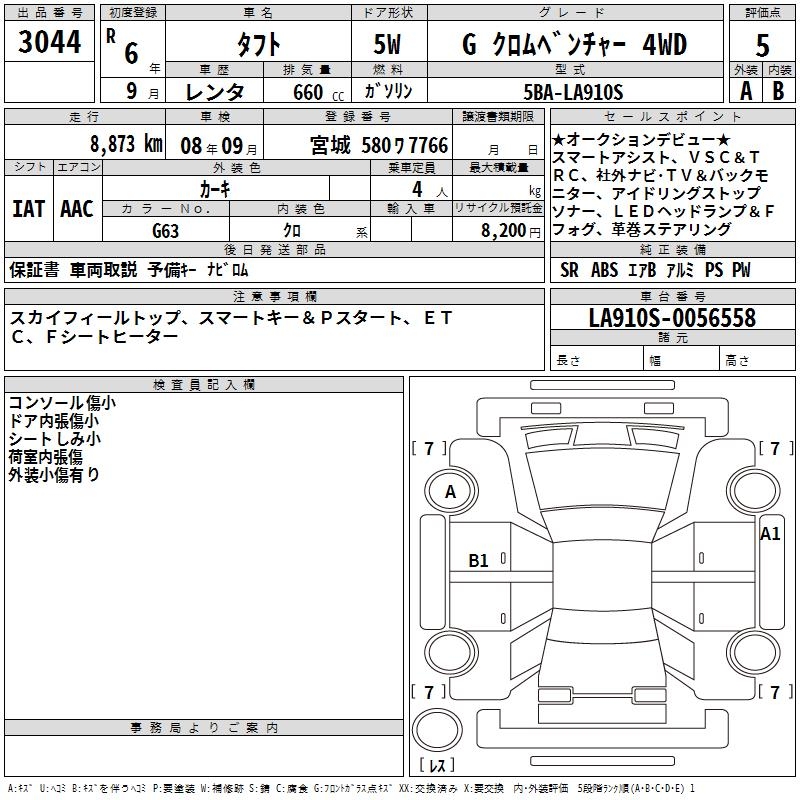Click the セールスポイント header
The height and width of the screenshot is (800, 800).
pyautogui.click(x=672, y=116)
